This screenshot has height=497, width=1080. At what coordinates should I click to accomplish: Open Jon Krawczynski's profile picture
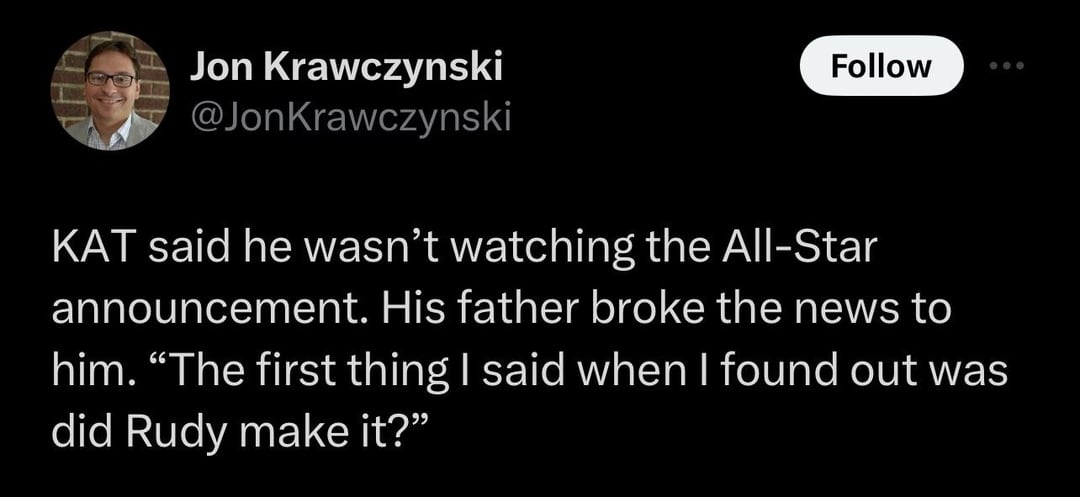(110, 90)
